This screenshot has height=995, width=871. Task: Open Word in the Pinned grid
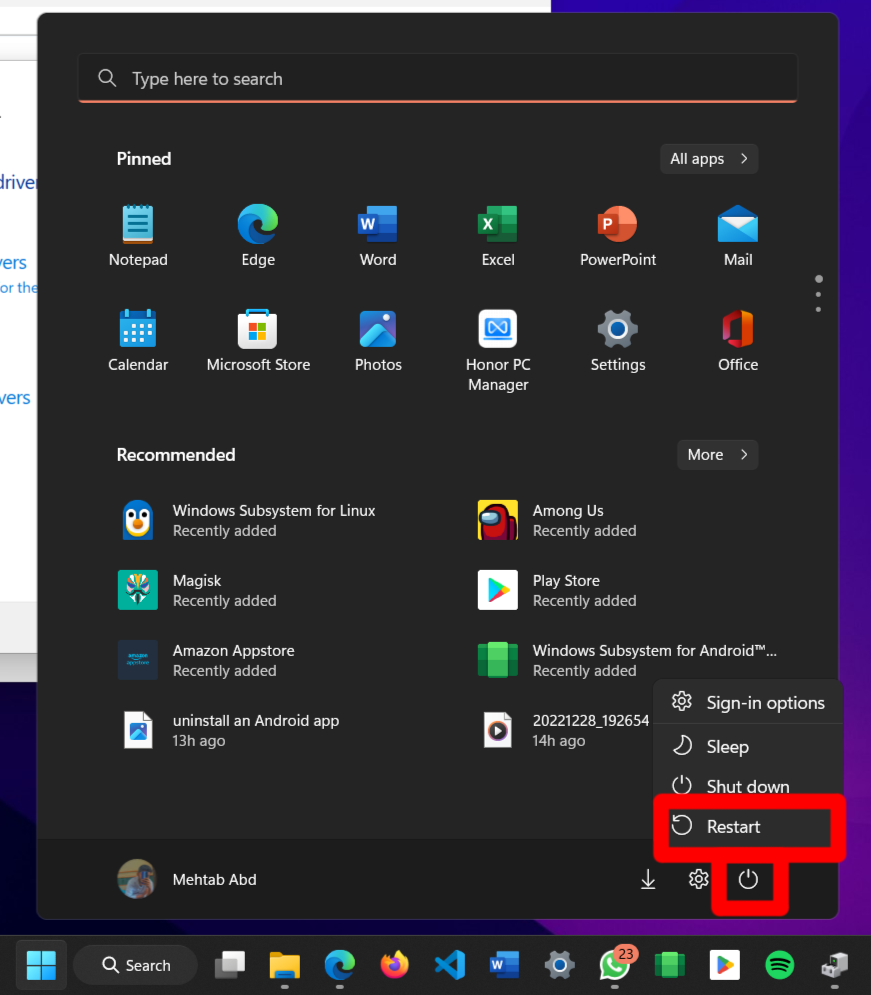pyautogui.click(x=377, y=235)
